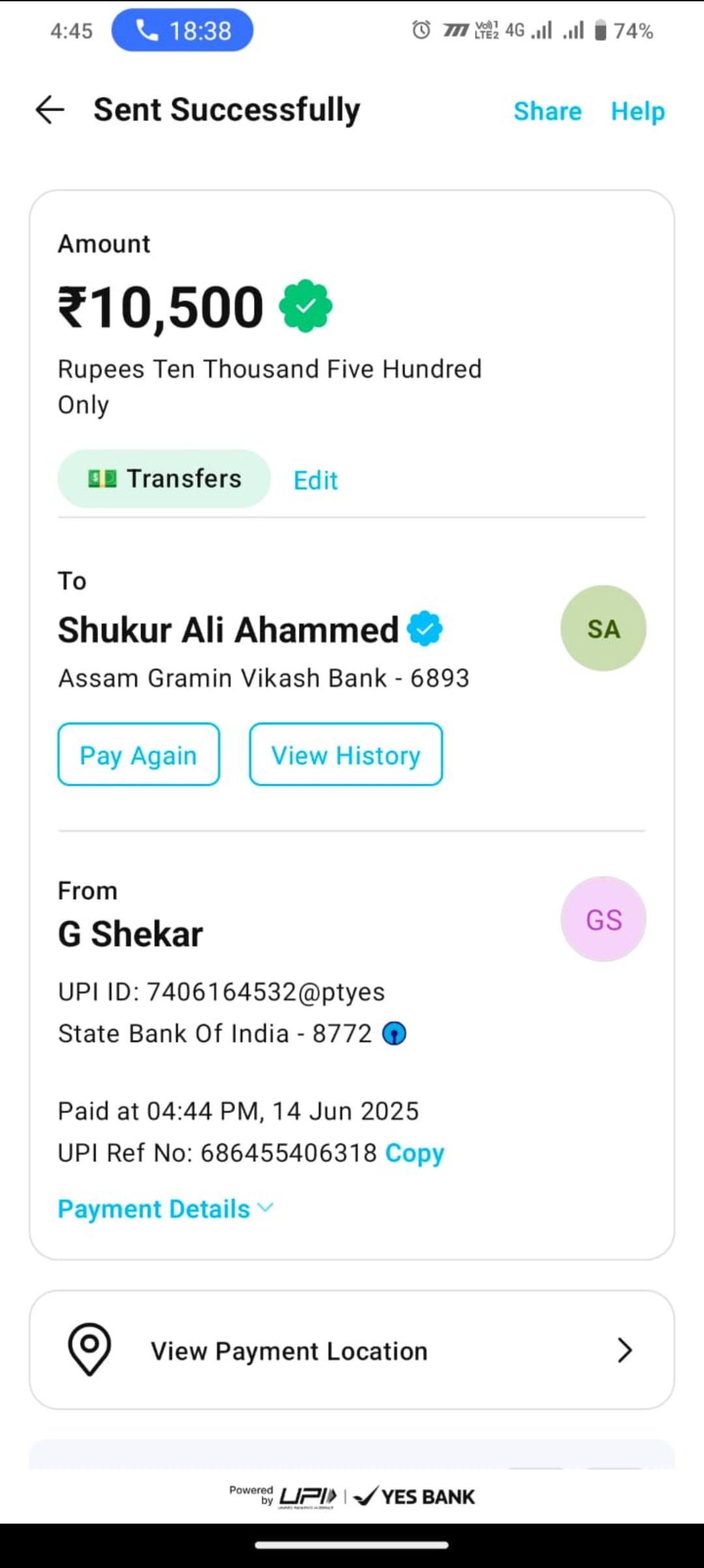704x1568 pixels.
Task: Tap the GS sender avatar
Action: 603,919
